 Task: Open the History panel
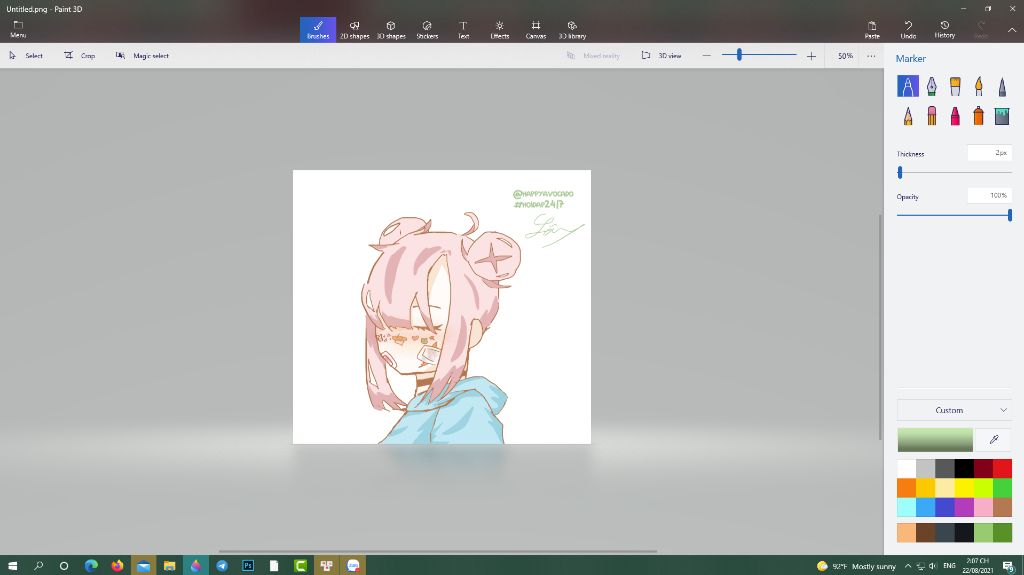click(x=944, y=29)
